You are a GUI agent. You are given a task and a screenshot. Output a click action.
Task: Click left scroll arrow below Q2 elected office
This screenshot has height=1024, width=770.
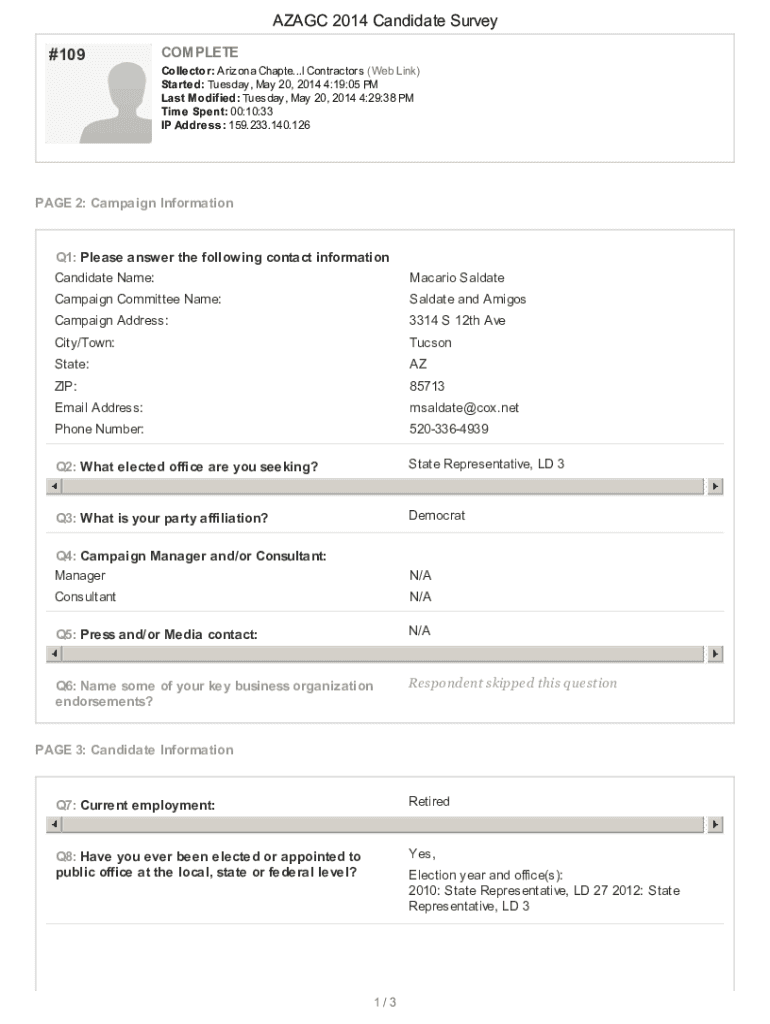[x=55, y=486]
